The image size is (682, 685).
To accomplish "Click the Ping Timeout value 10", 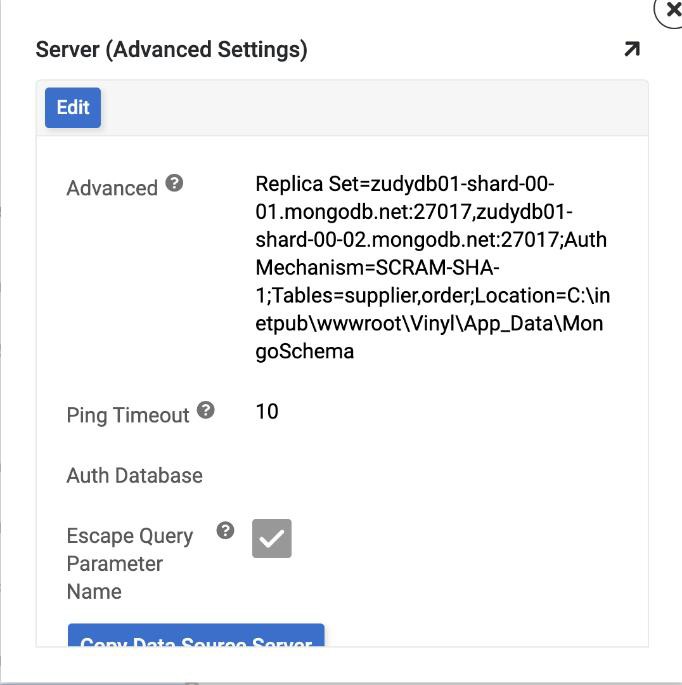I will pyautogui.click(x=267, y=412).
